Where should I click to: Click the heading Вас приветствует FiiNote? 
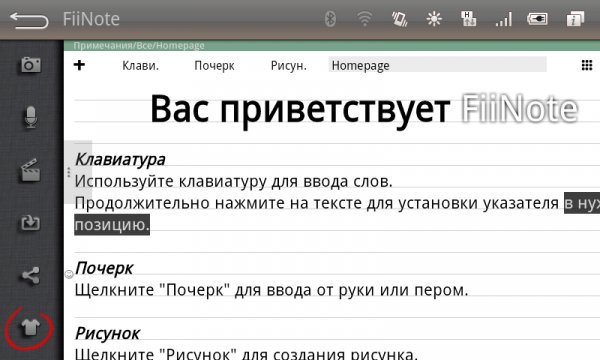point(364,110)
